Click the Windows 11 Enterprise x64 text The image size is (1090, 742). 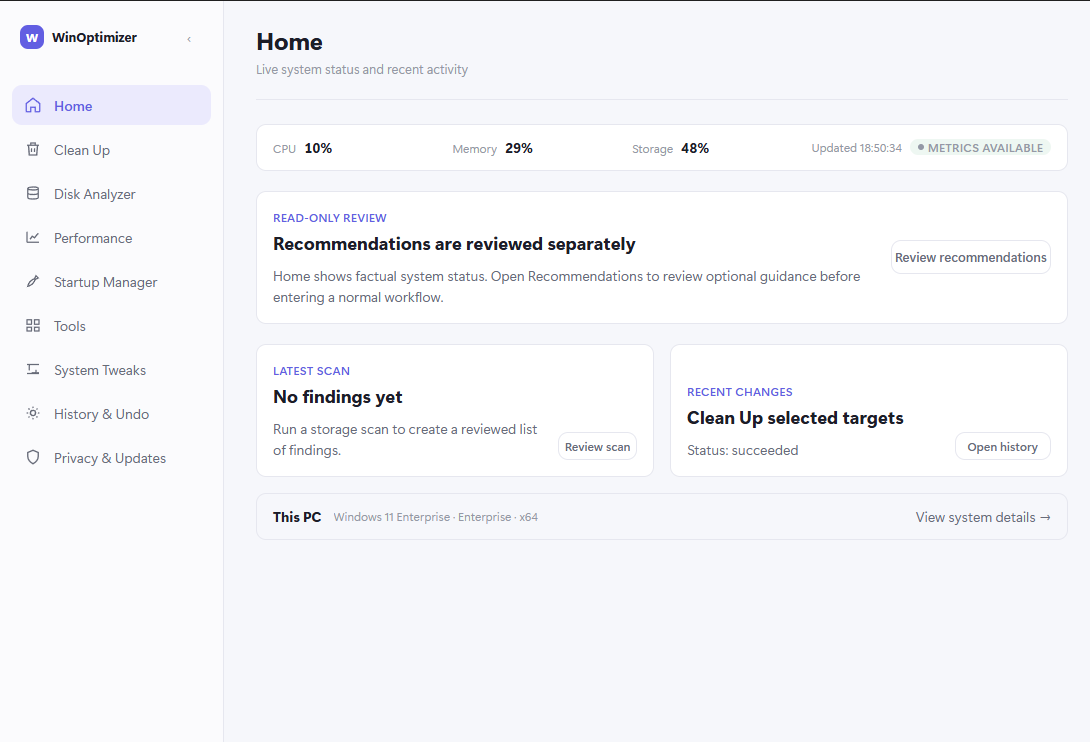click(x=436, y=517)
